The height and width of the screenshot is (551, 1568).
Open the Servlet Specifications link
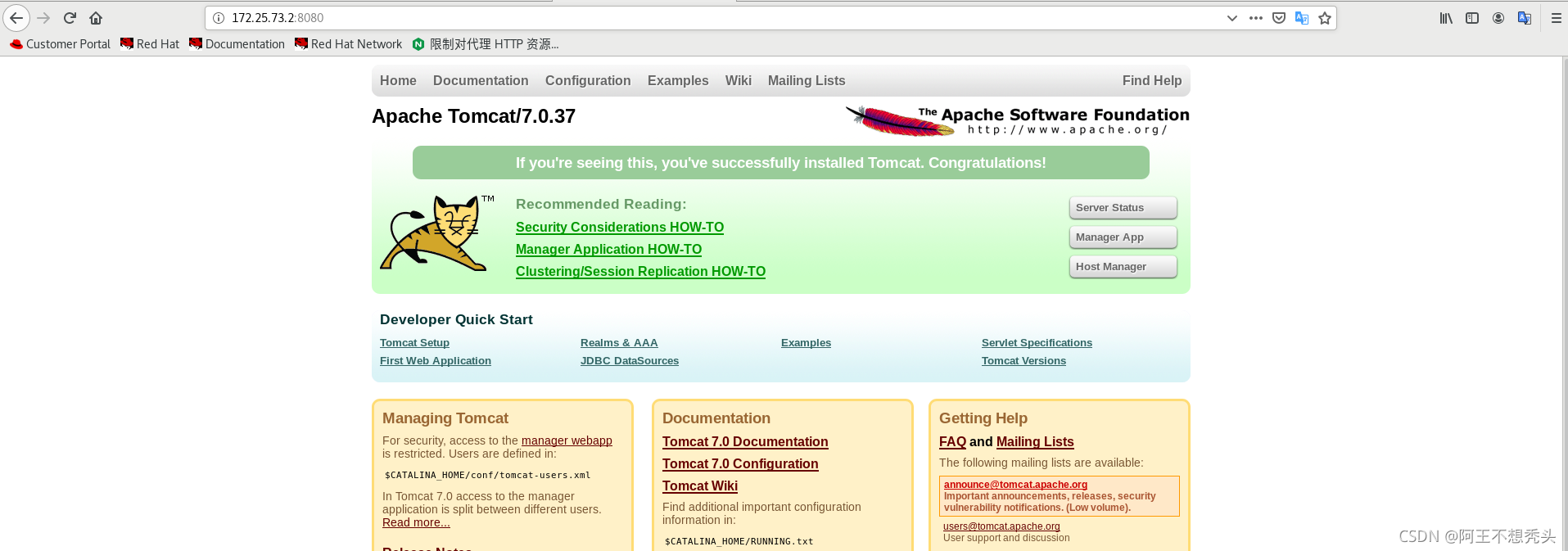click(1037, 343)
